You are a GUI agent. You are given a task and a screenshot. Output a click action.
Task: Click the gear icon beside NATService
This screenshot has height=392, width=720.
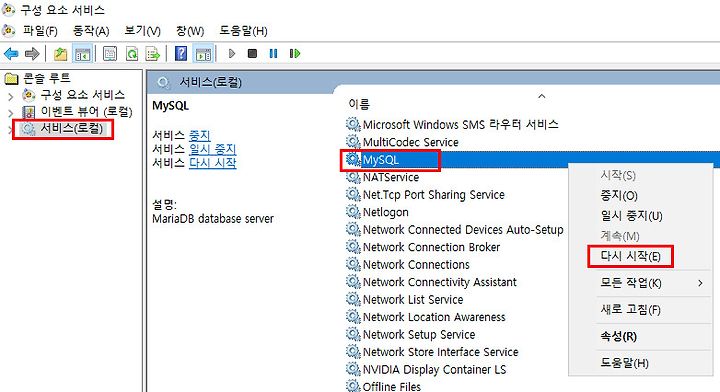[x=353, y=177]
